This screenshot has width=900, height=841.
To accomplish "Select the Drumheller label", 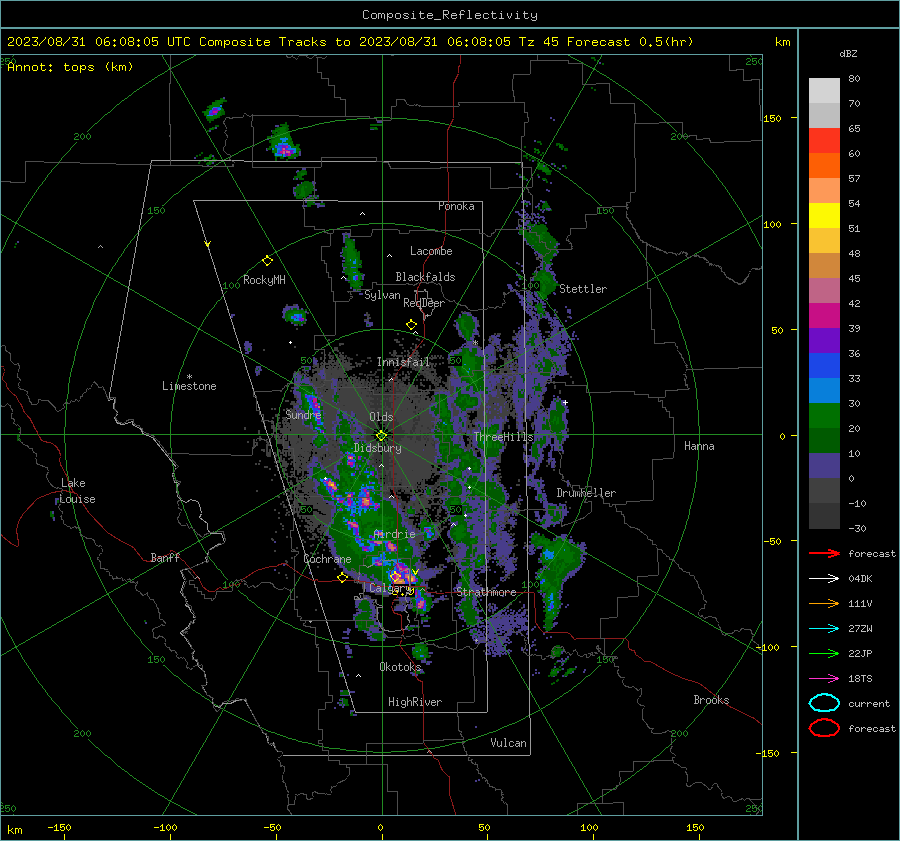I will [586, 493].
